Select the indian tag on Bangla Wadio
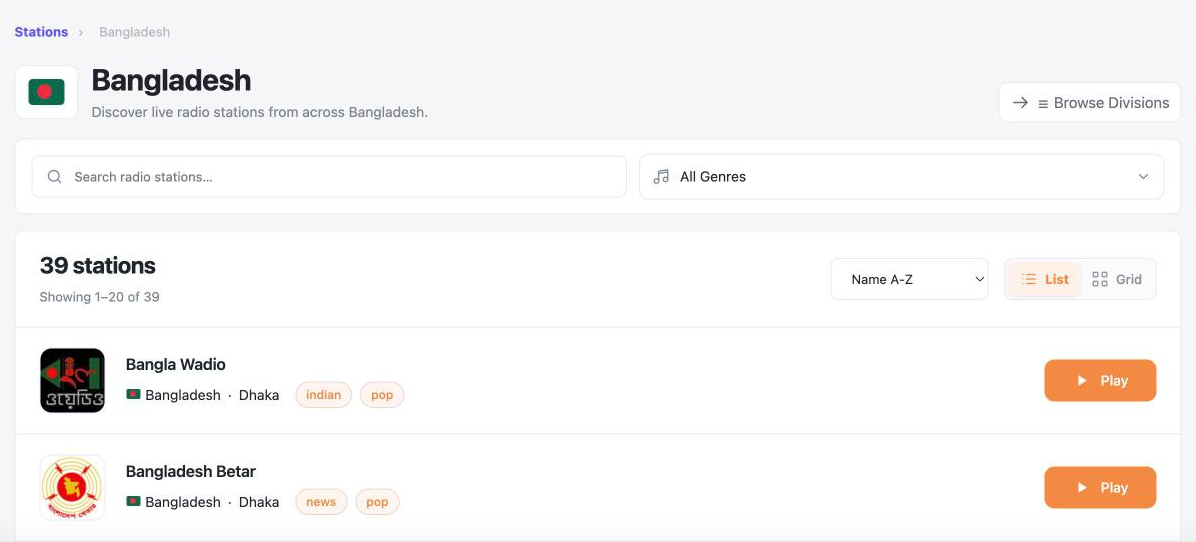 point(323,395)
